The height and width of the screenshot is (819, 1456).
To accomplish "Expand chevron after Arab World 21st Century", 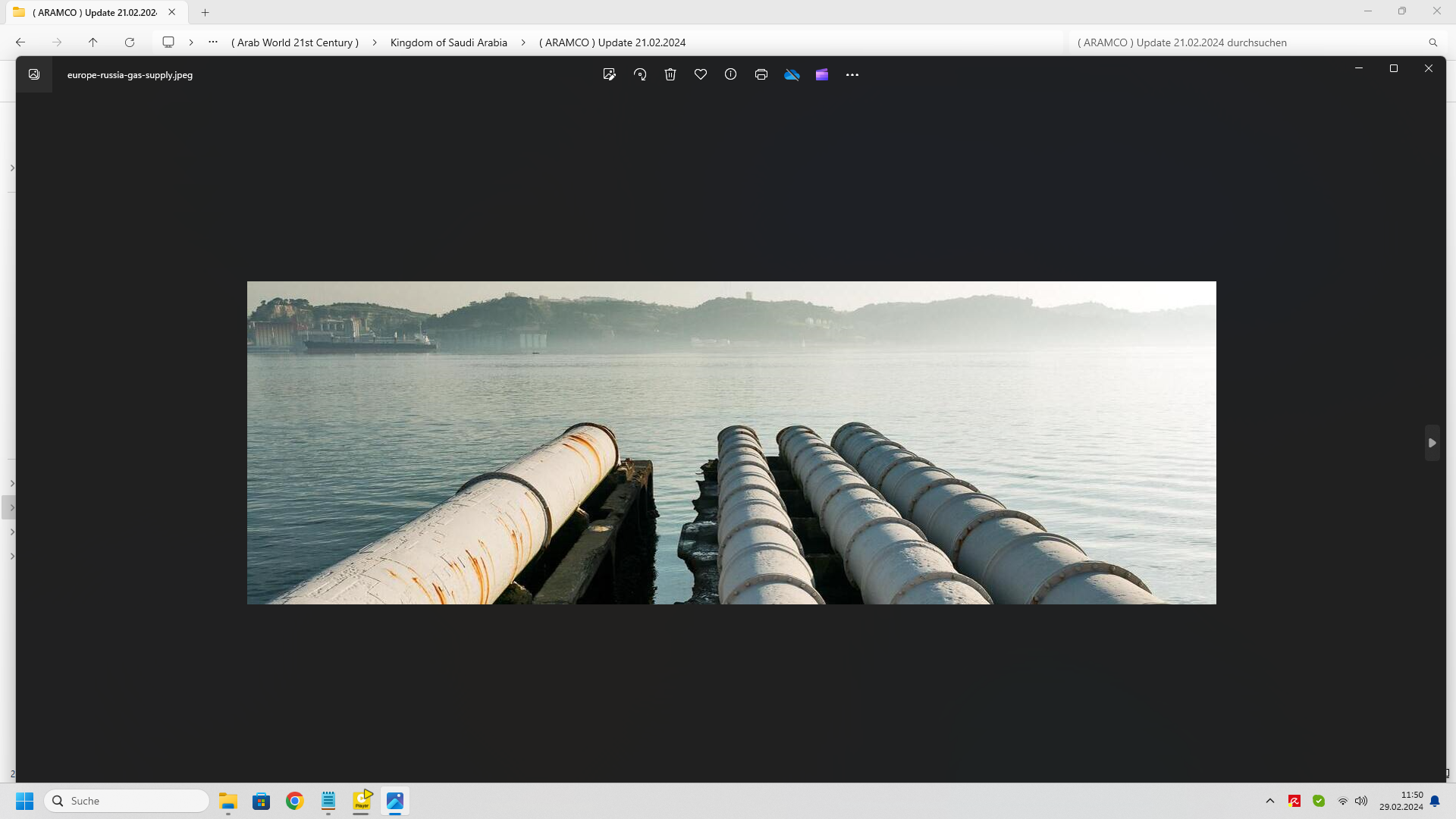I will [x=375, y=42].
